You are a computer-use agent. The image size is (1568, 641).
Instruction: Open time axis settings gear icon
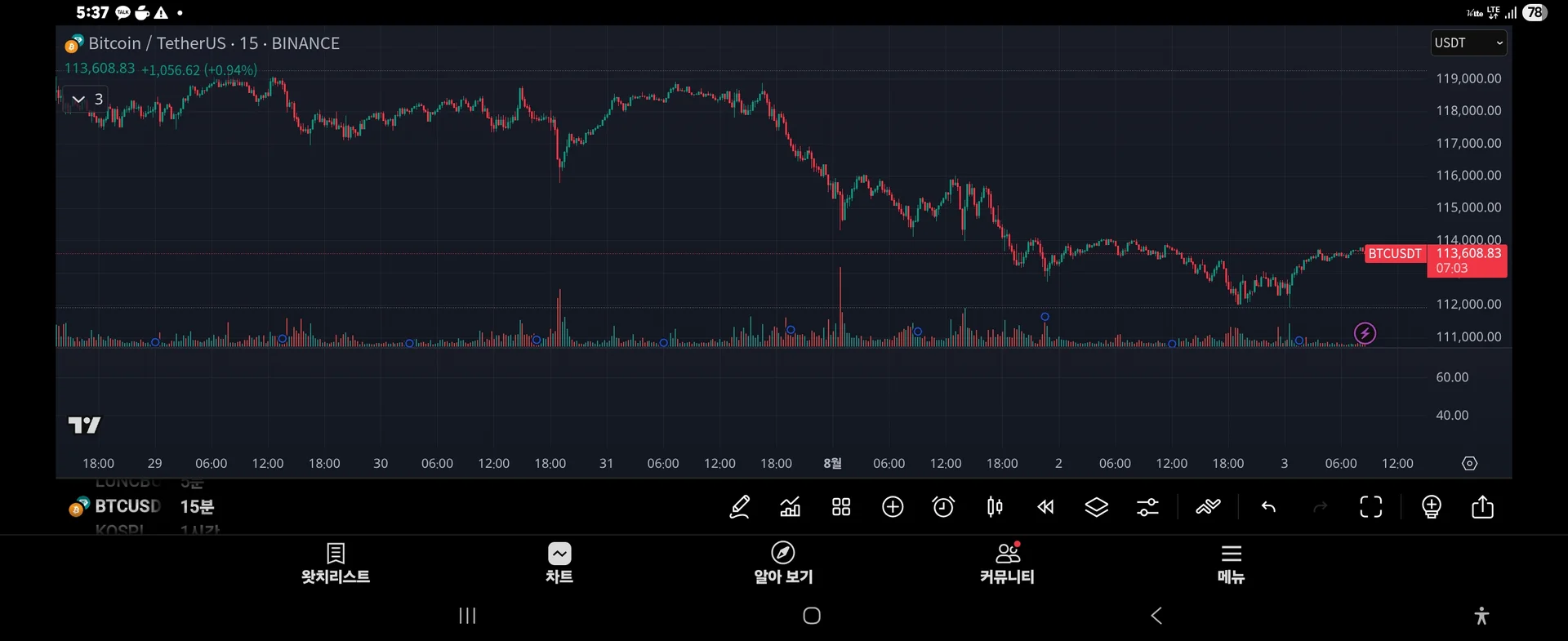coord(1469,463)
